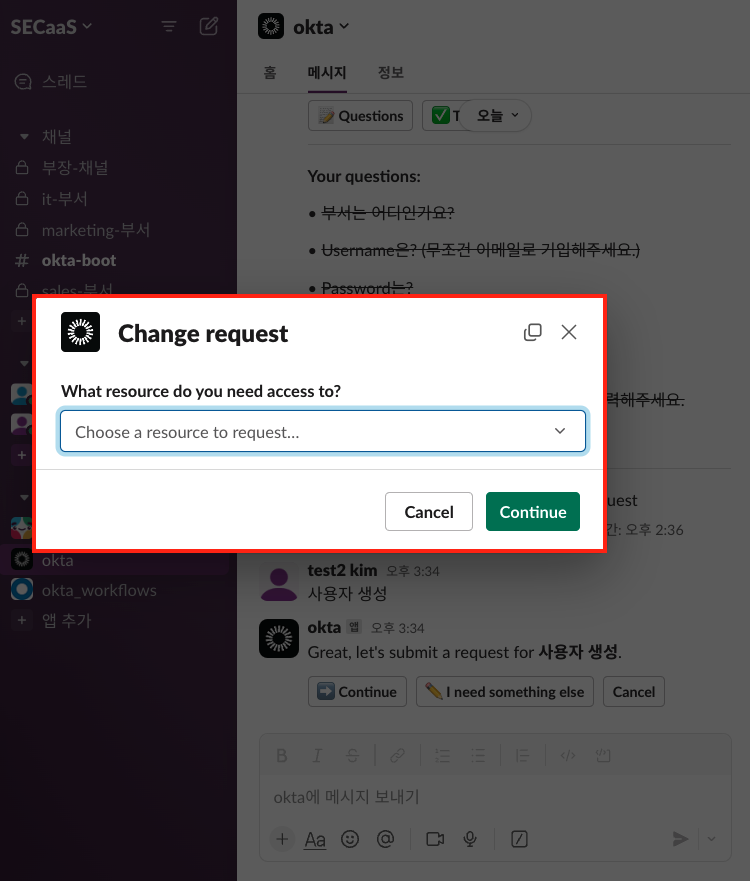Expand the SECaaS workspace menu
750x881 pixels.
pyautogui.click(x=51, y=26)
